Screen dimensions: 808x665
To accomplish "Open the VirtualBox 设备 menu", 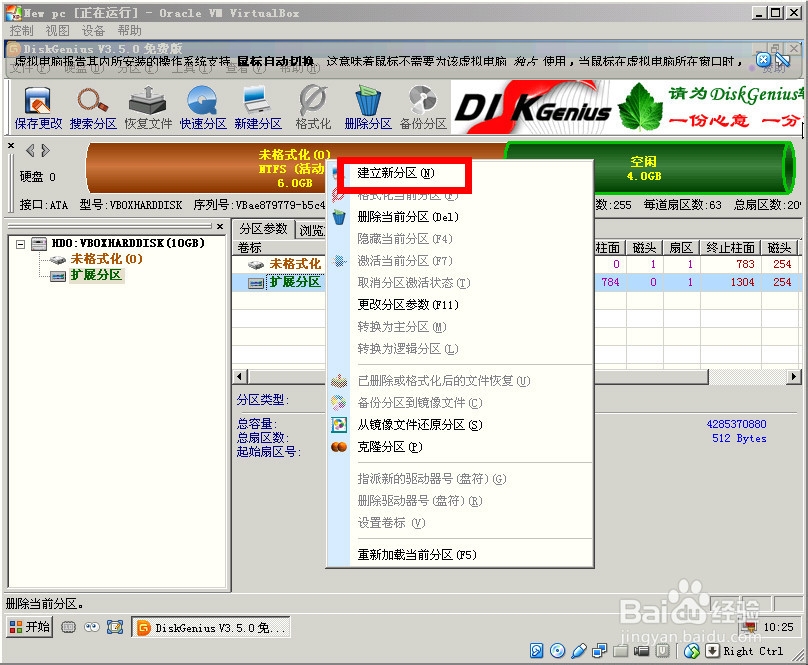I will pos(93,31).
